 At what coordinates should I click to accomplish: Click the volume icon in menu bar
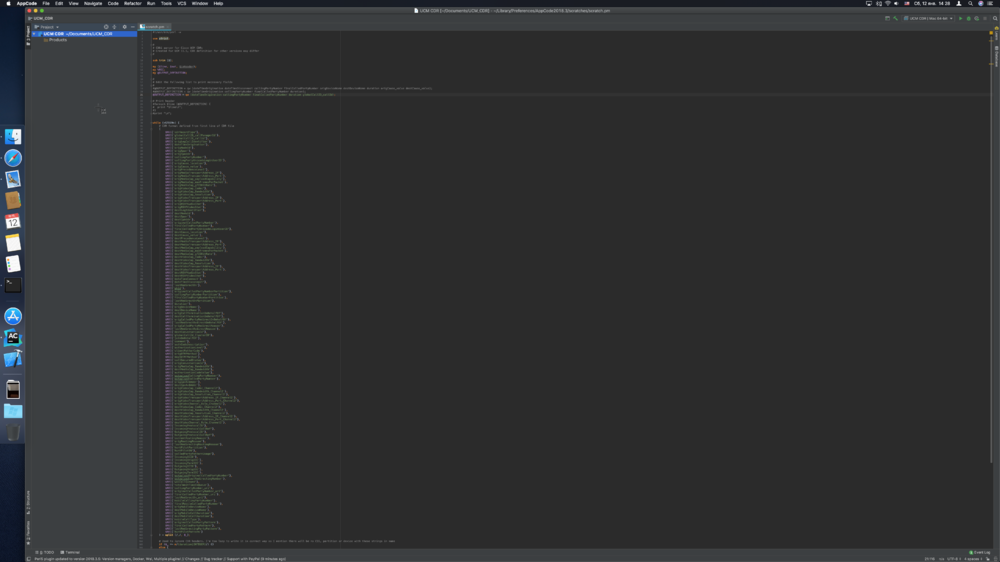897,3
